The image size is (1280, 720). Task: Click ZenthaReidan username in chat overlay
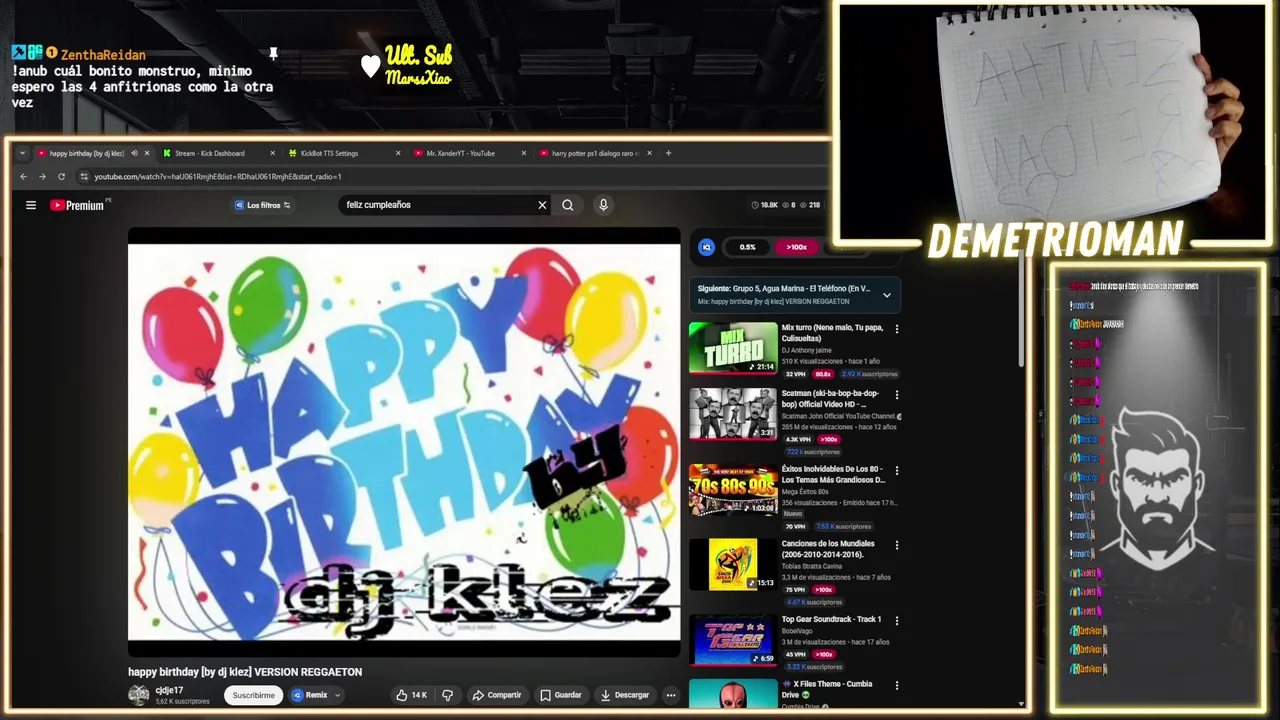(103, 55)
